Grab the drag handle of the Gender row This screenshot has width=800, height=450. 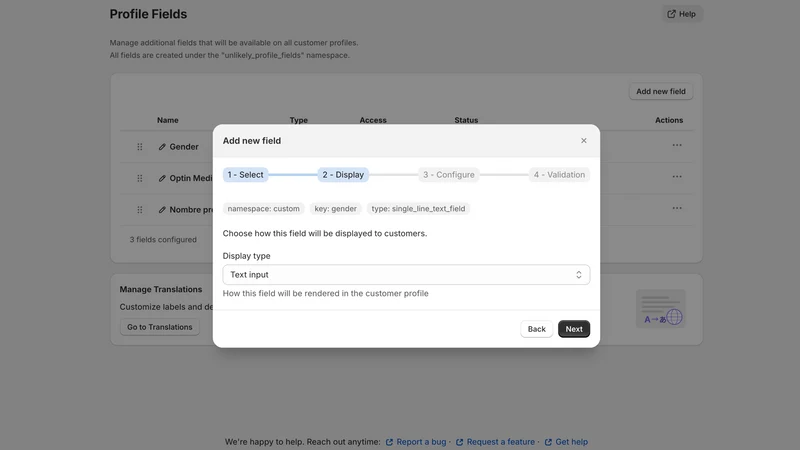[139, 147]
